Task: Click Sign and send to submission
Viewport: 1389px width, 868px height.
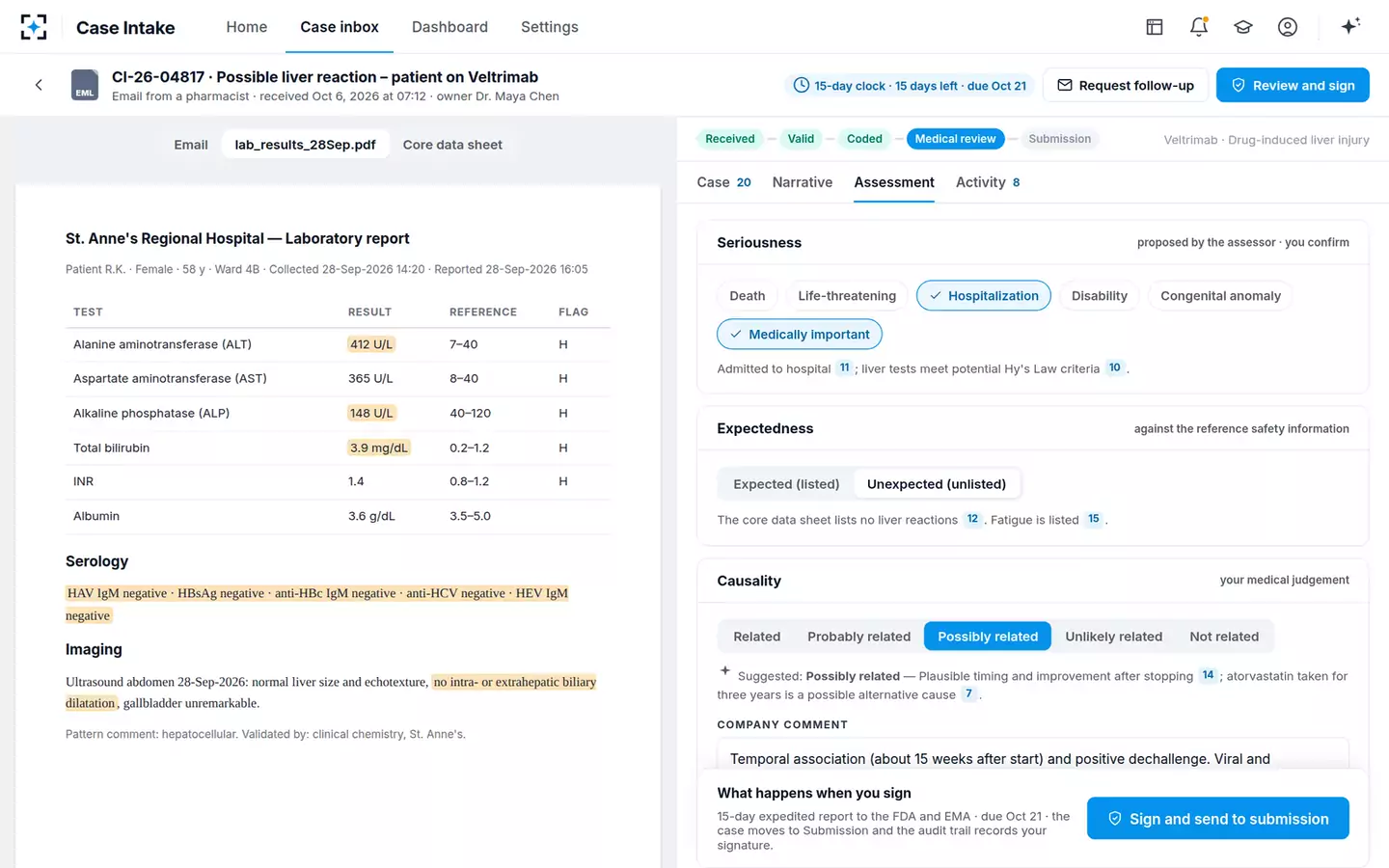Action: pos(1218,819)
